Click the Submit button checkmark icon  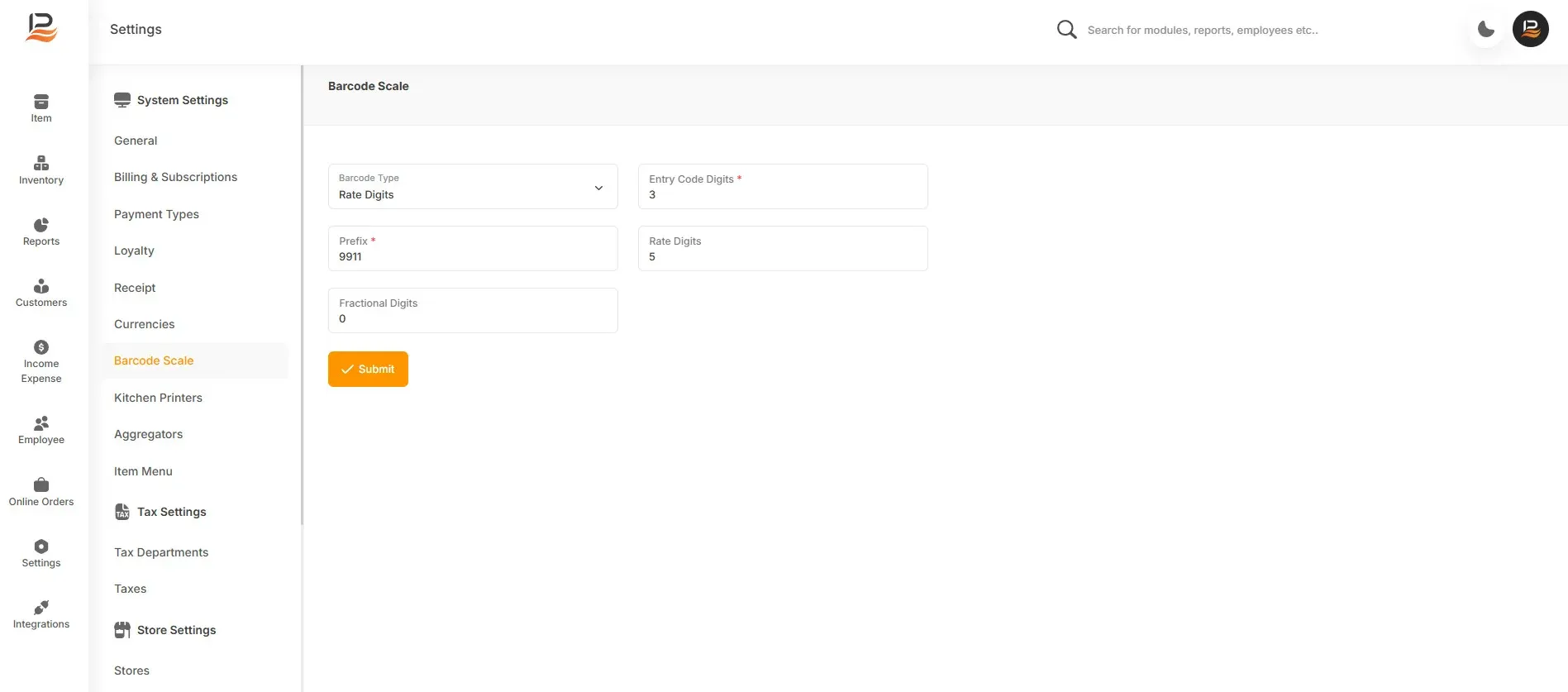pyautogui.click(x=347, y=370)
